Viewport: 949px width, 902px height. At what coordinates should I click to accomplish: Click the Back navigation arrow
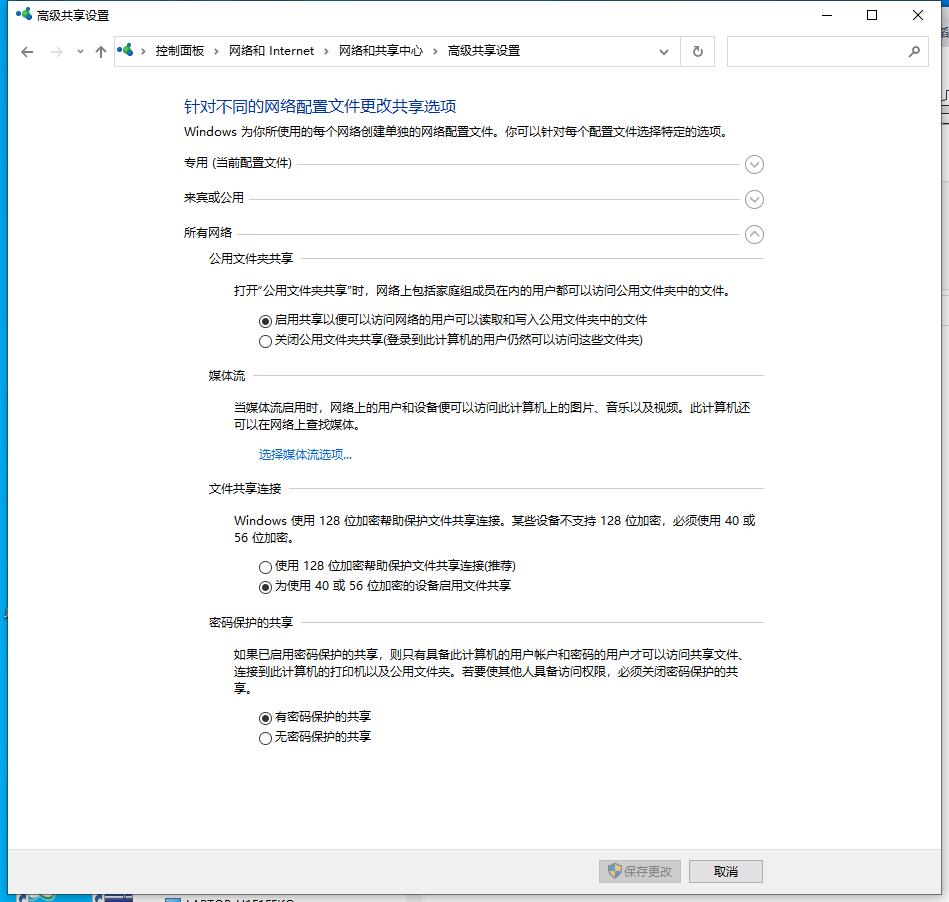pyautogui.click(x=27, y=51)
